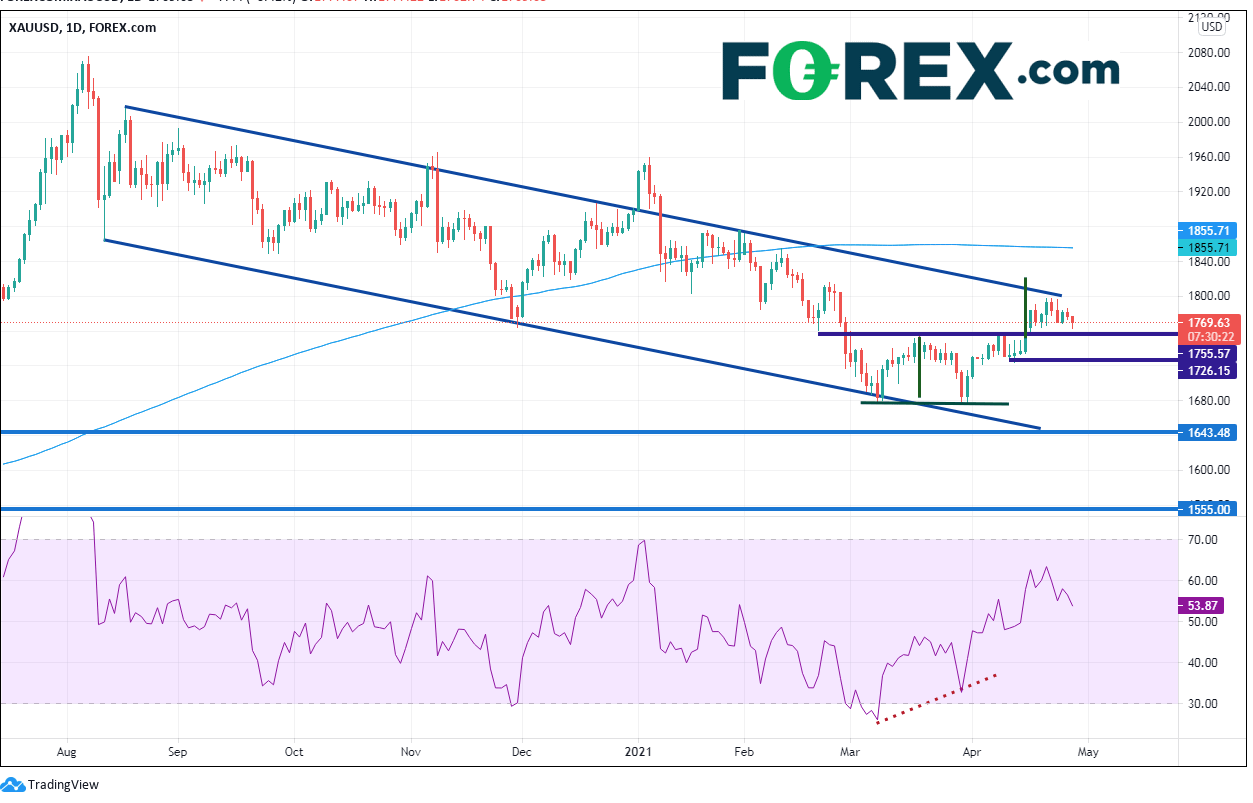Click the 70.00 RSI axis label

(x=1202, y=540)
